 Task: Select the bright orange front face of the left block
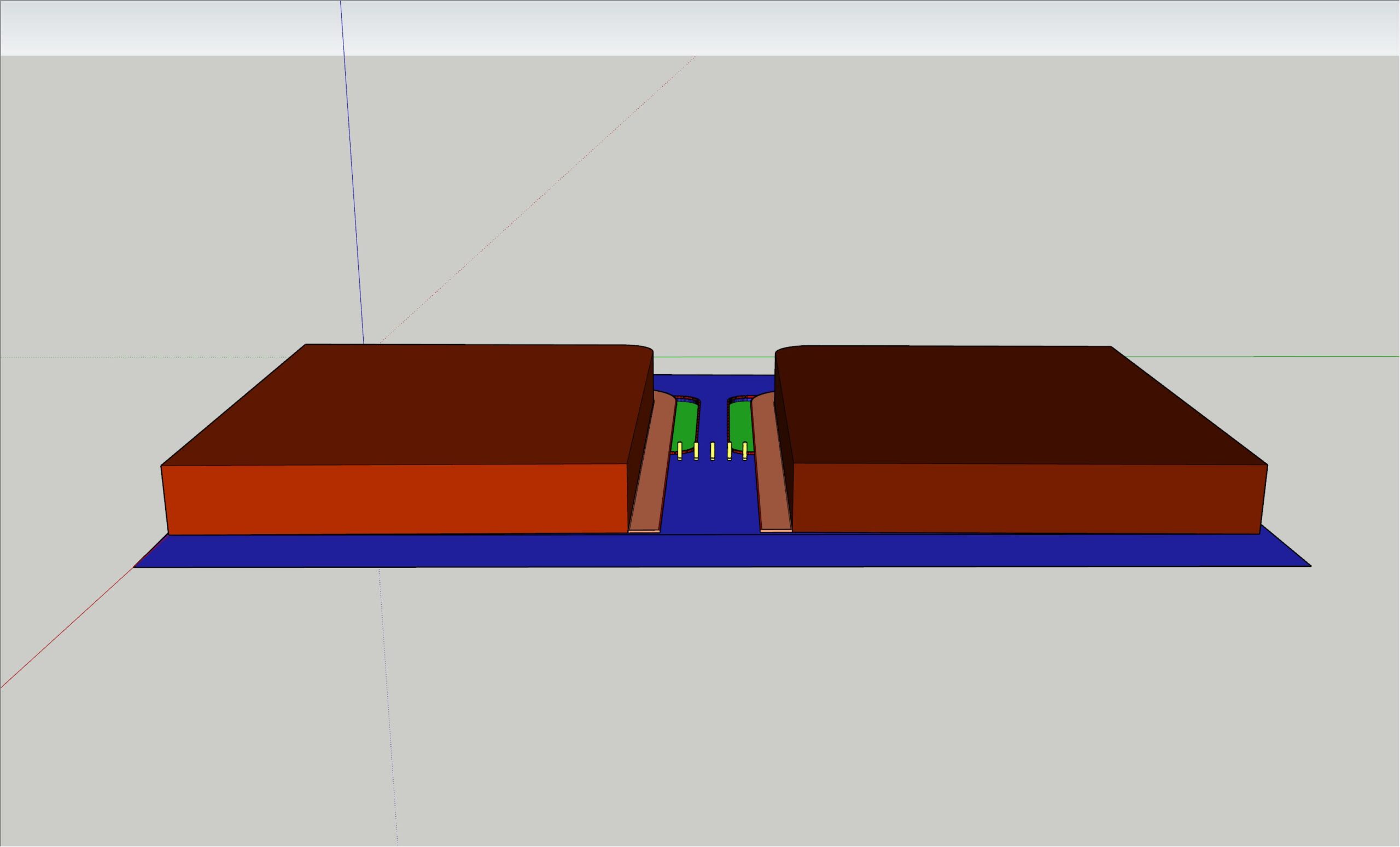point(398,499)
